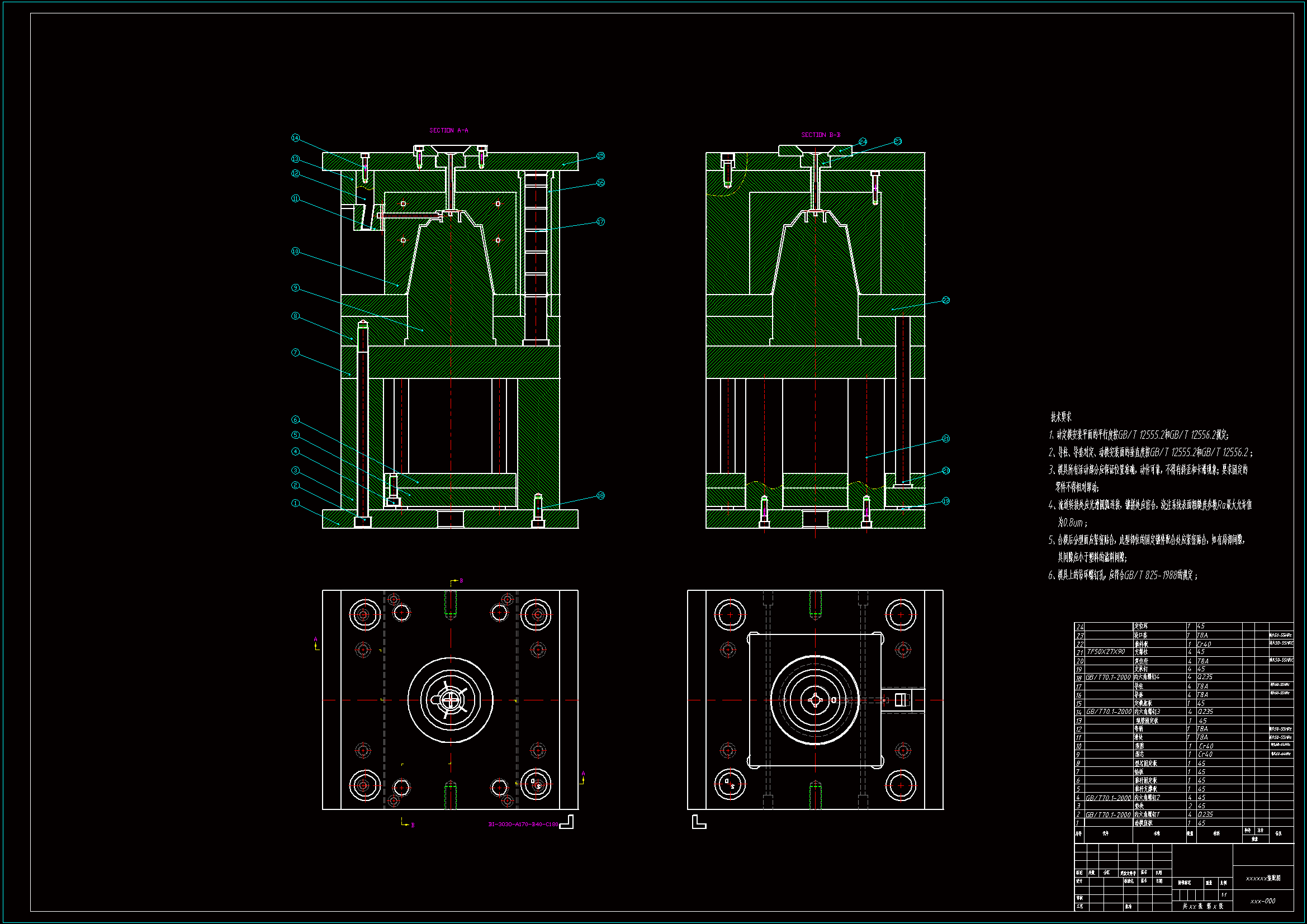1307x924 pixels.
Task: Click section marker A left of plan view
Action: coord(316,641)
